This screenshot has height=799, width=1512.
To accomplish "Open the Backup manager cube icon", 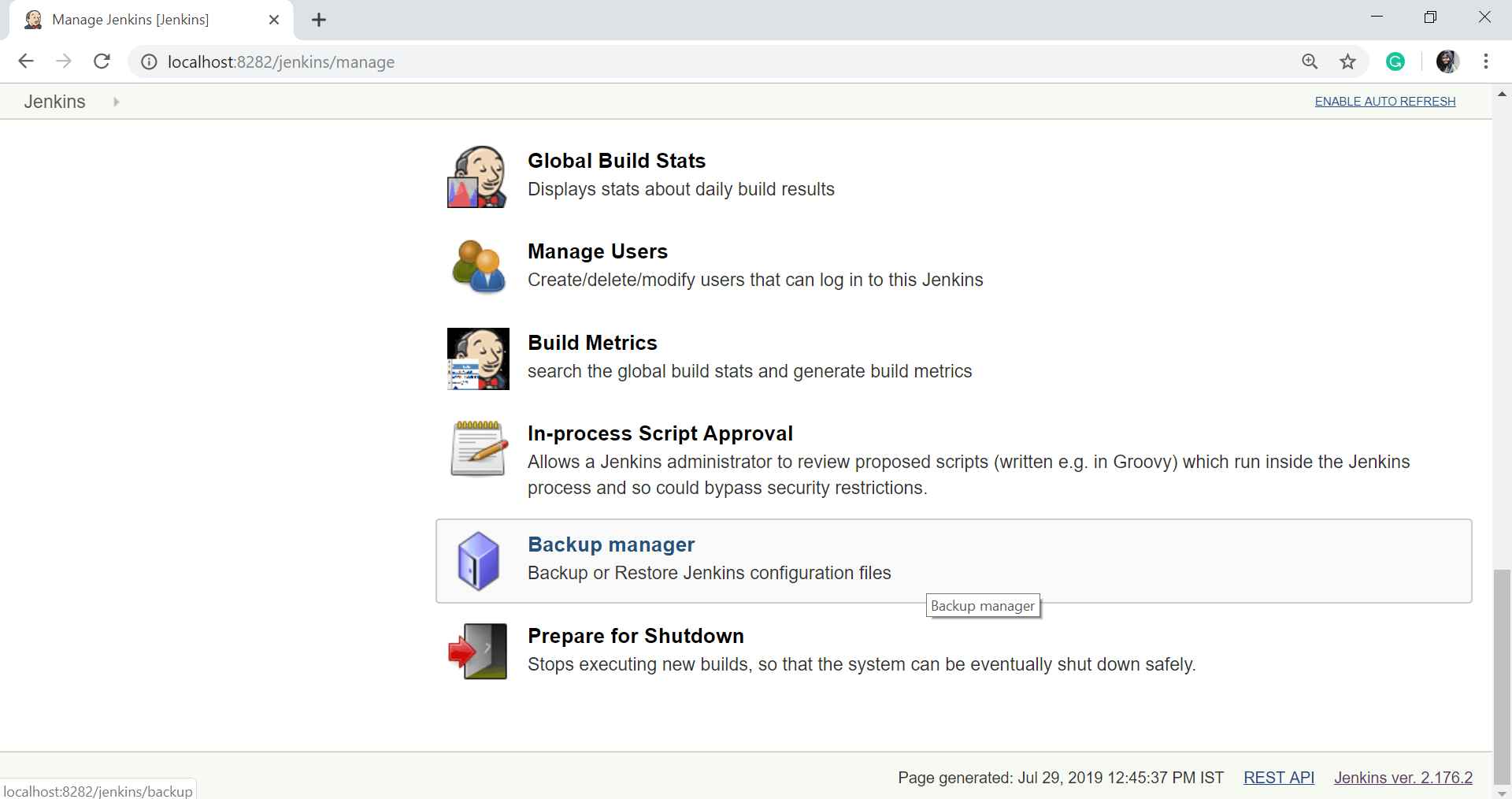I will pyautogui.click(x=478, y=561).
